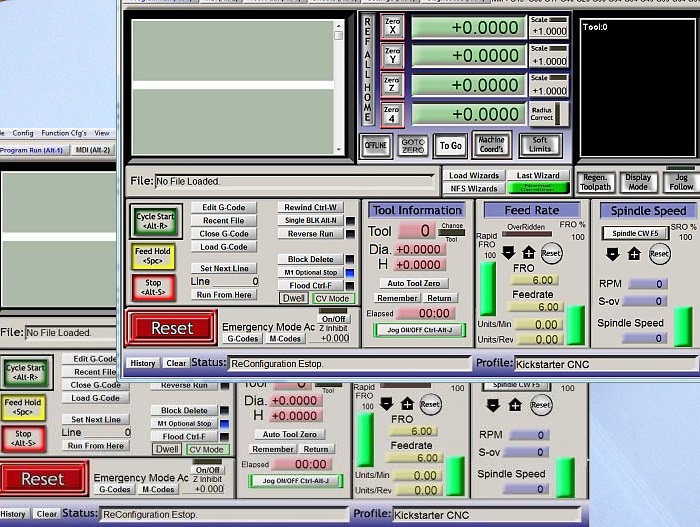Open the Load Wizards list

click(473, 175)
